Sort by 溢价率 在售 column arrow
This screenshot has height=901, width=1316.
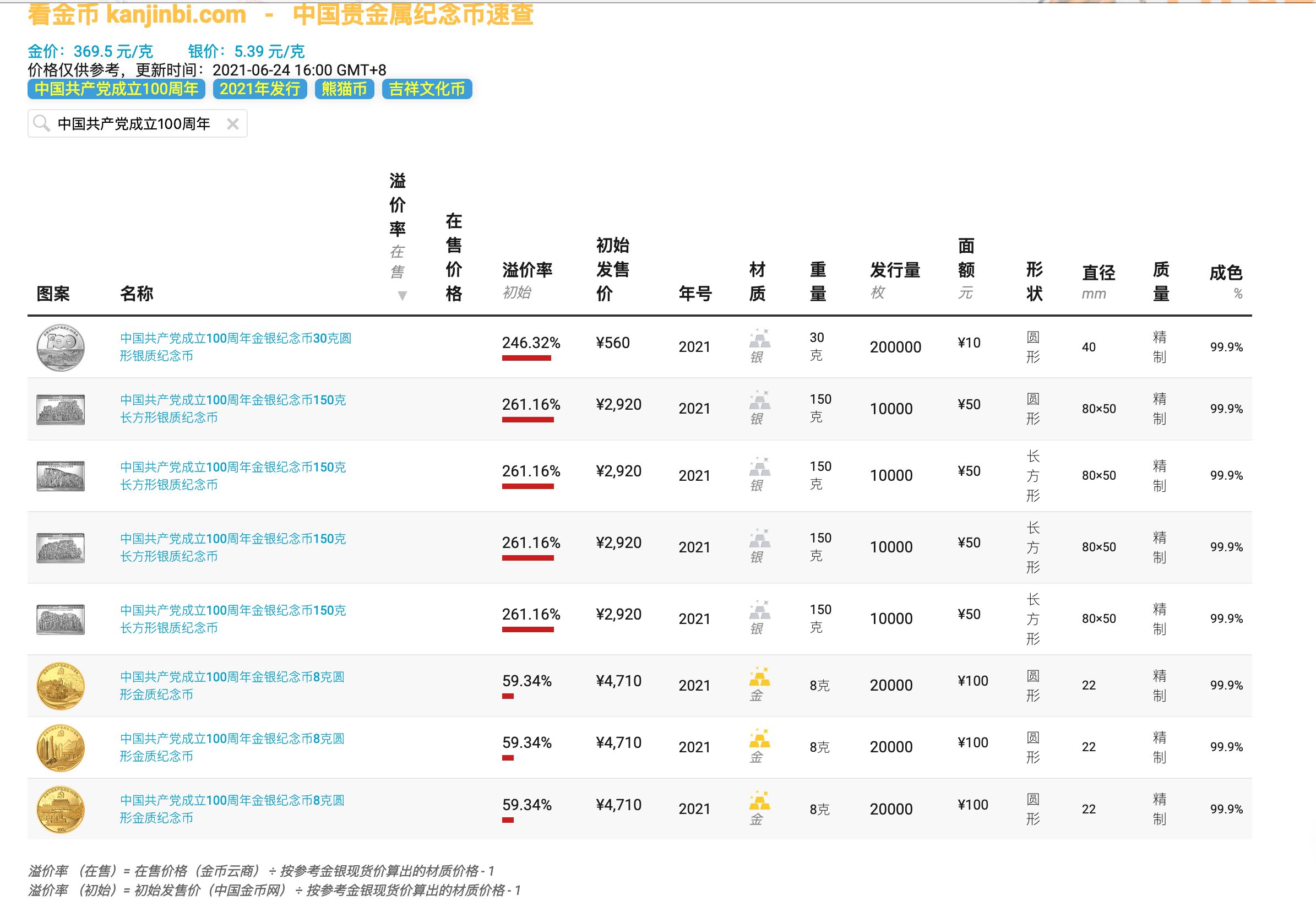(x=402, y=295)
